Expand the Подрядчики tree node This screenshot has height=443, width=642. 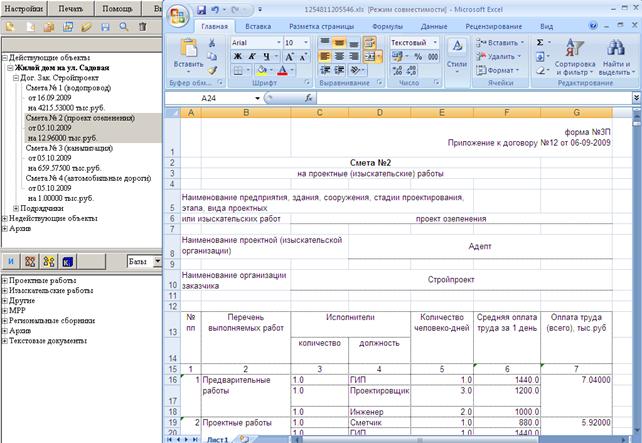click(16, 208)
